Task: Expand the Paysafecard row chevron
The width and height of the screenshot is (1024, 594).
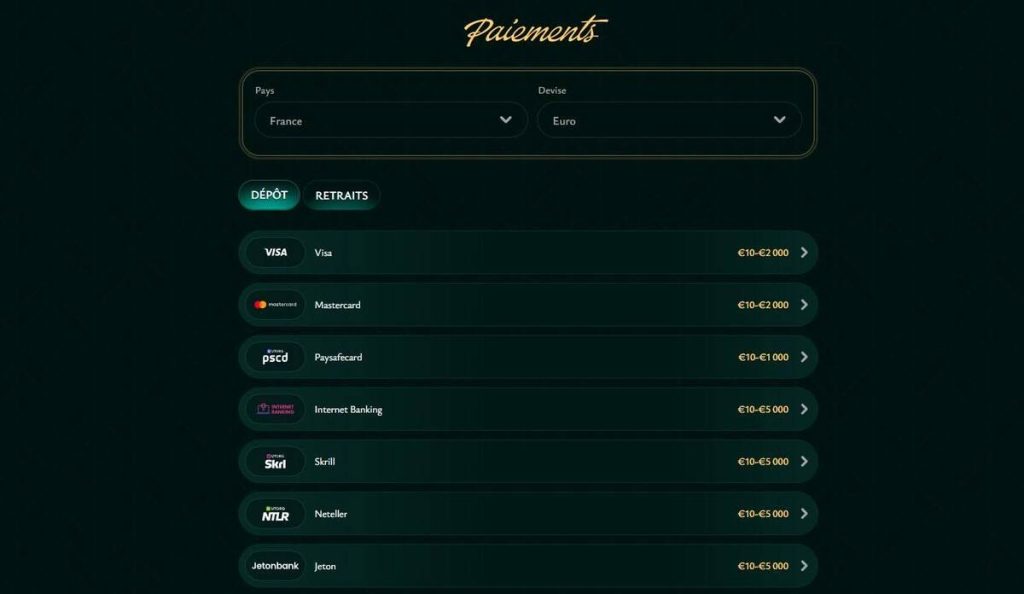Action: click(x=804, y=357)
